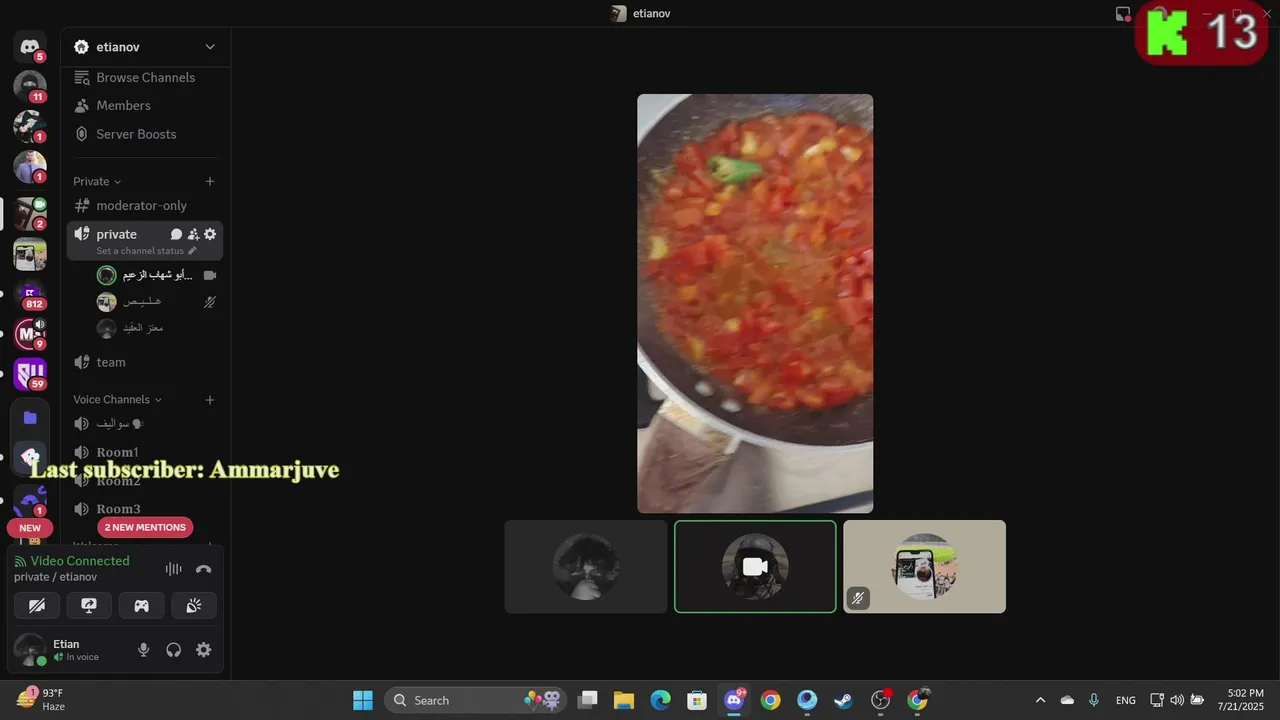Open open-chat icon on private channel
1280x720 pixels.
tap(176, 234)
